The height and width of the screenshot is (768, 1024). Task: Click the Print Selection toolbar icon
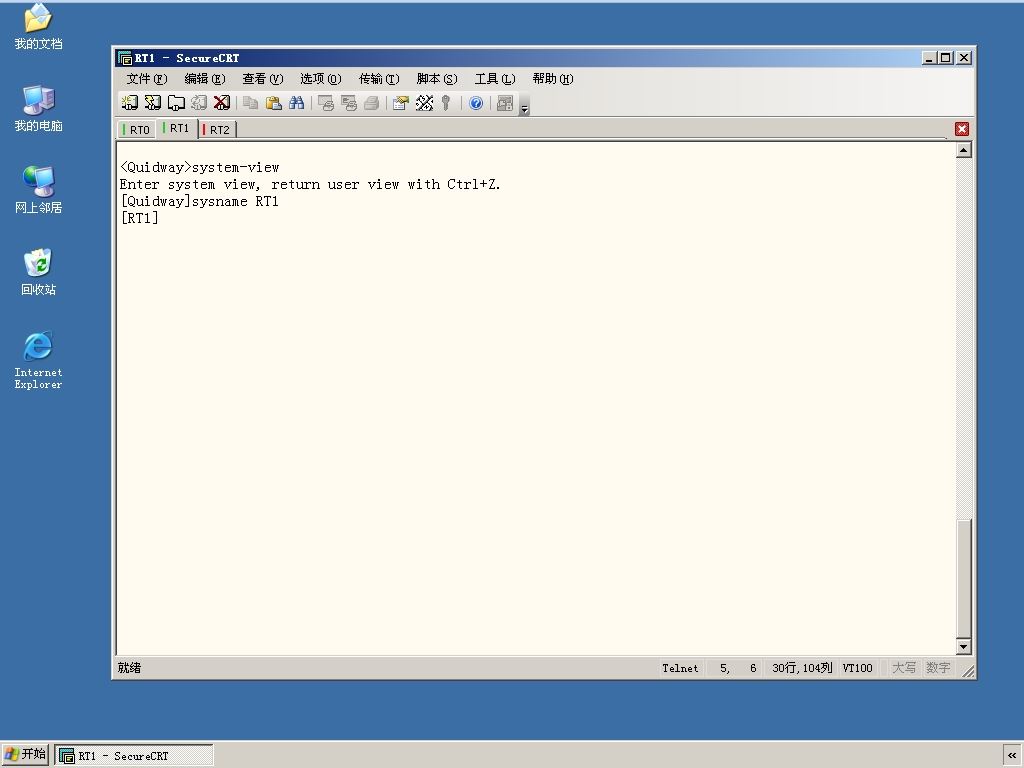[349, 103]
